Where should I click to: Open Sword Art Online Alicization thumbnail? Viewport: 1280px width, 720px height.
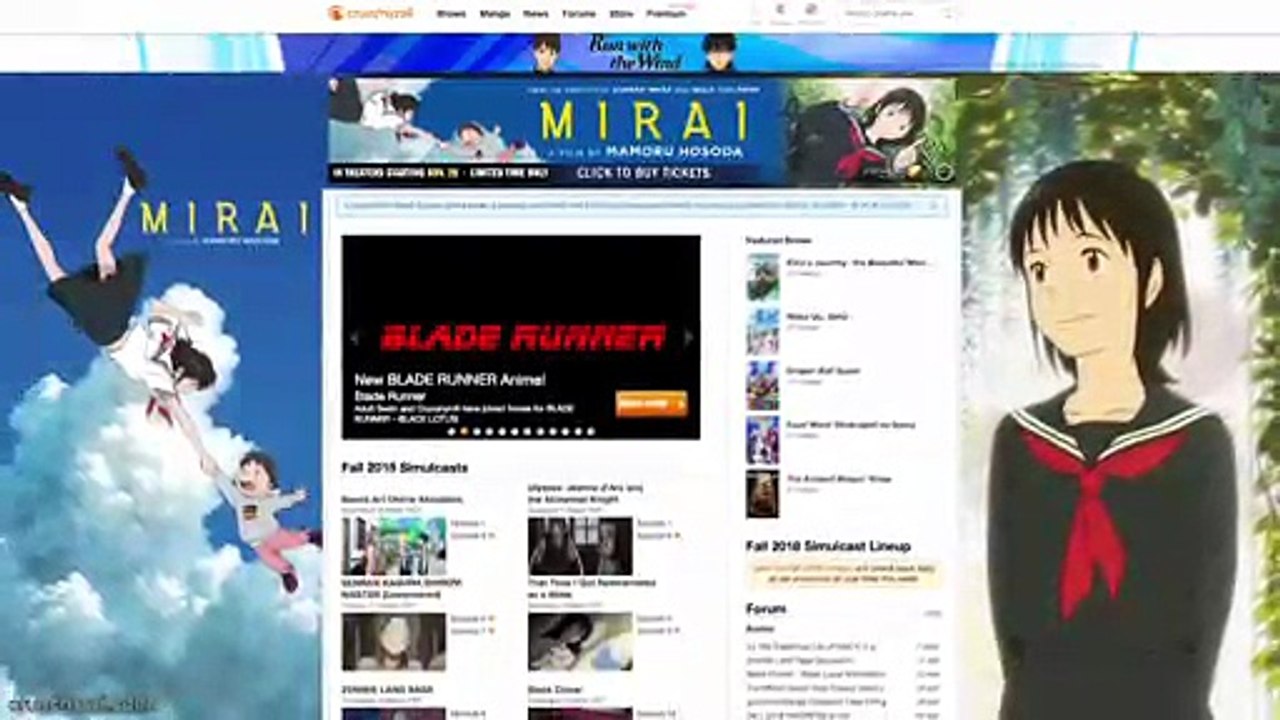(394, 546)
